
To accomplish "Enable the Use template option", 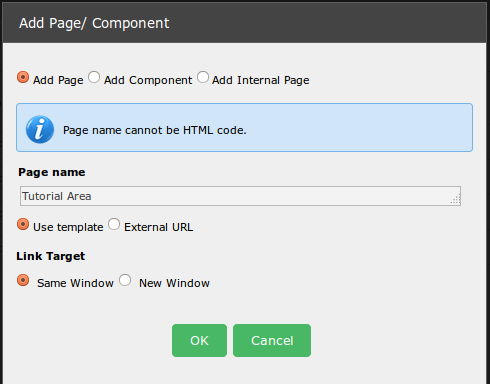I will click(23, 224).
